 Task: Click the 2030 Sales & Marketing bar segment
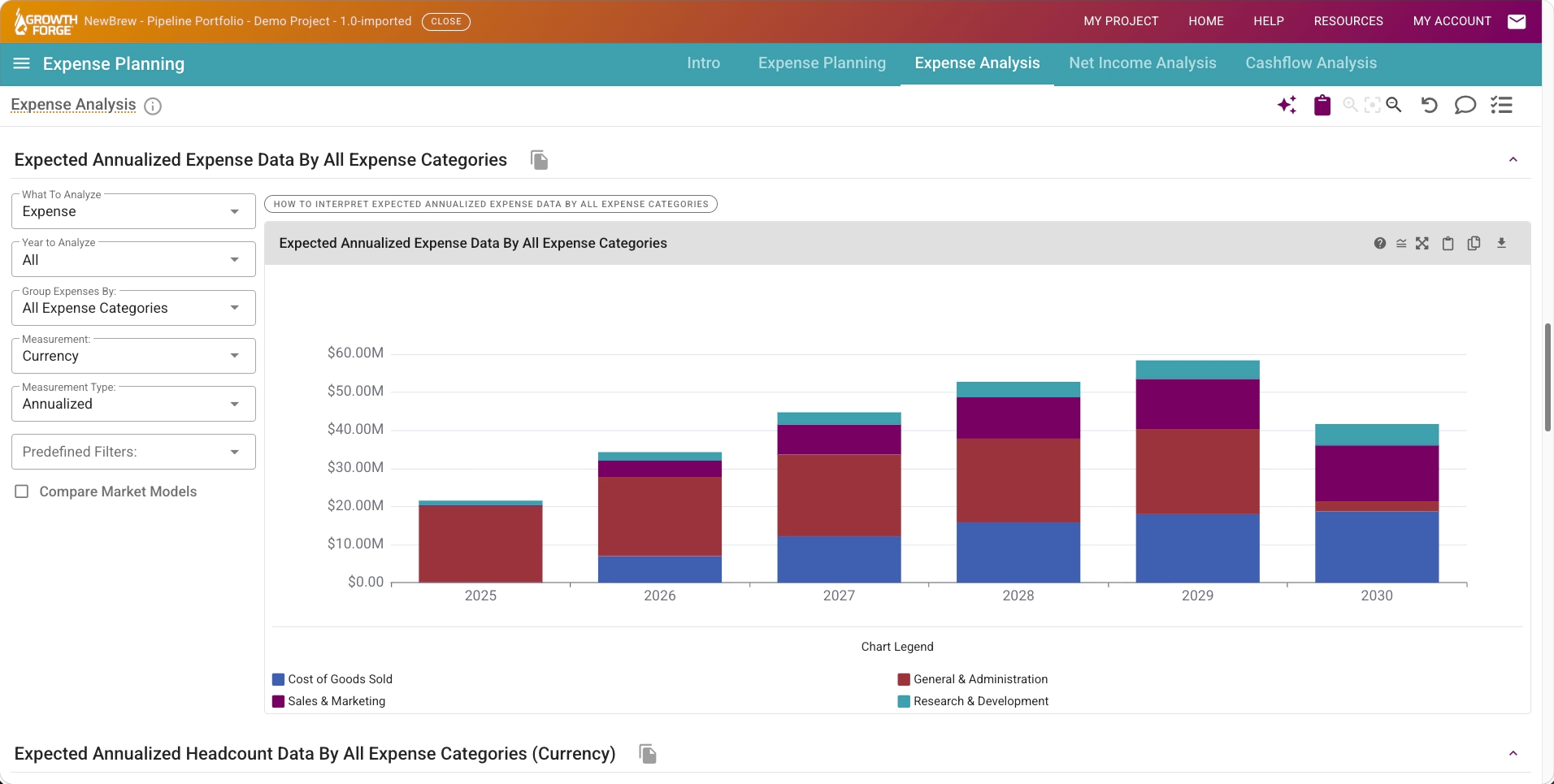[1377, 473]
